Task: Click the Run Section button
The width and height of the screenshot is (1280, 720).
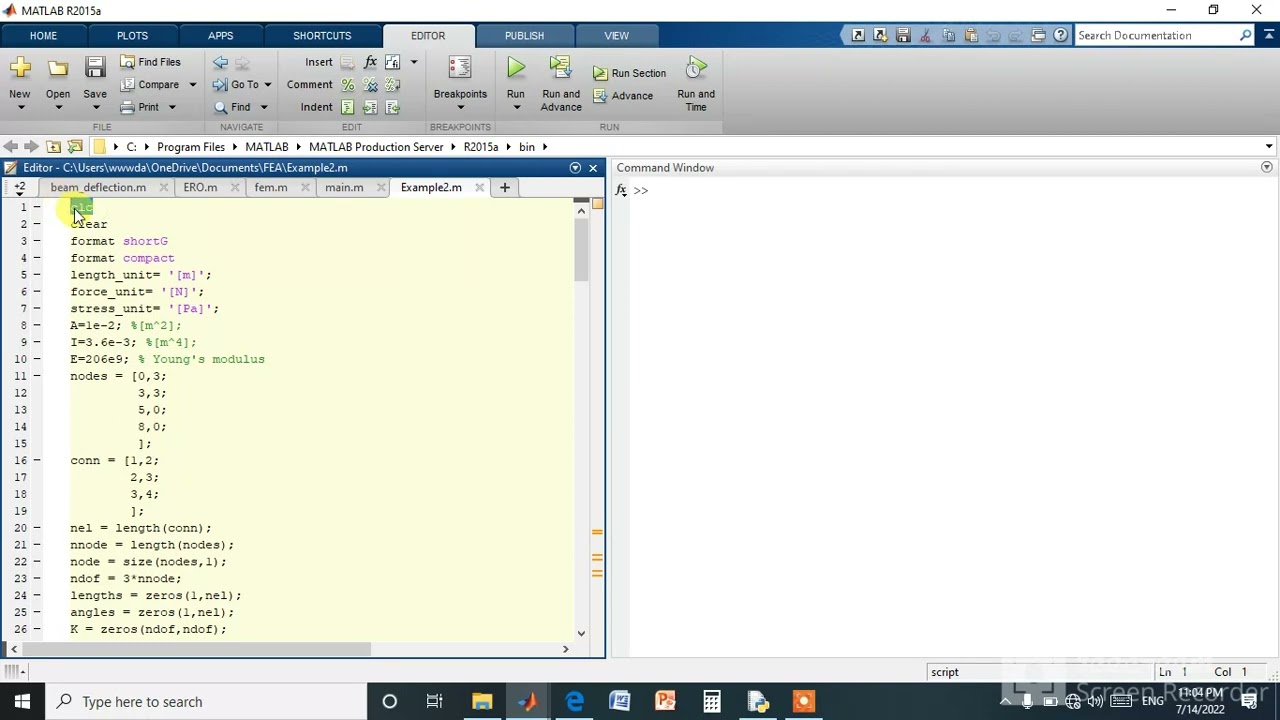Action: pos(629,73)
